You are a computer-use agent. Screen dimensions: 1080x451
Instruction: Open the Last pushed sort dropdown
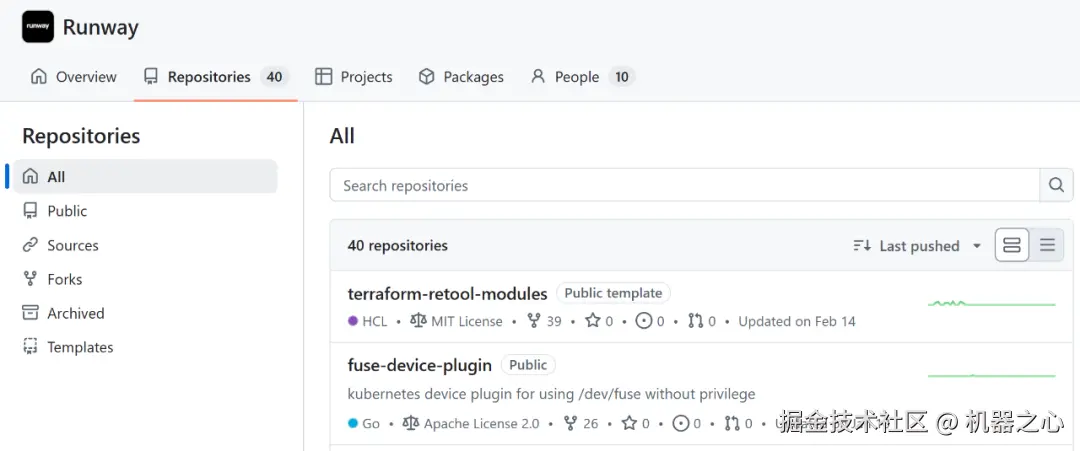coord(917,246)
